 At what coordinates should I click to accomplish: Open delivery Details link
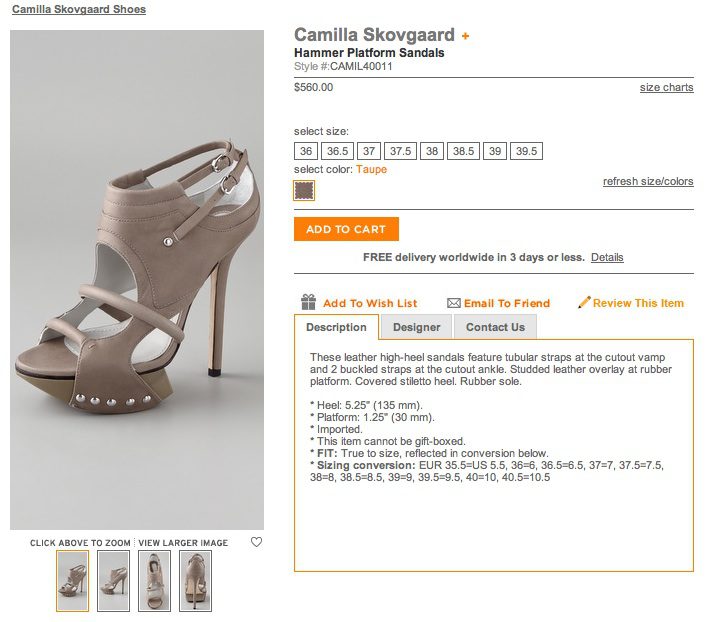[x=607, y=258]
